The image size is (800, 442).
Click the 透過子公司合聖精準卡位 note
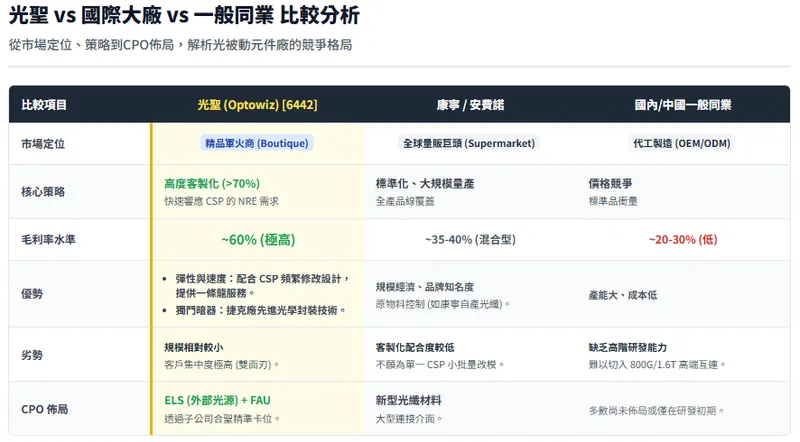222,419
